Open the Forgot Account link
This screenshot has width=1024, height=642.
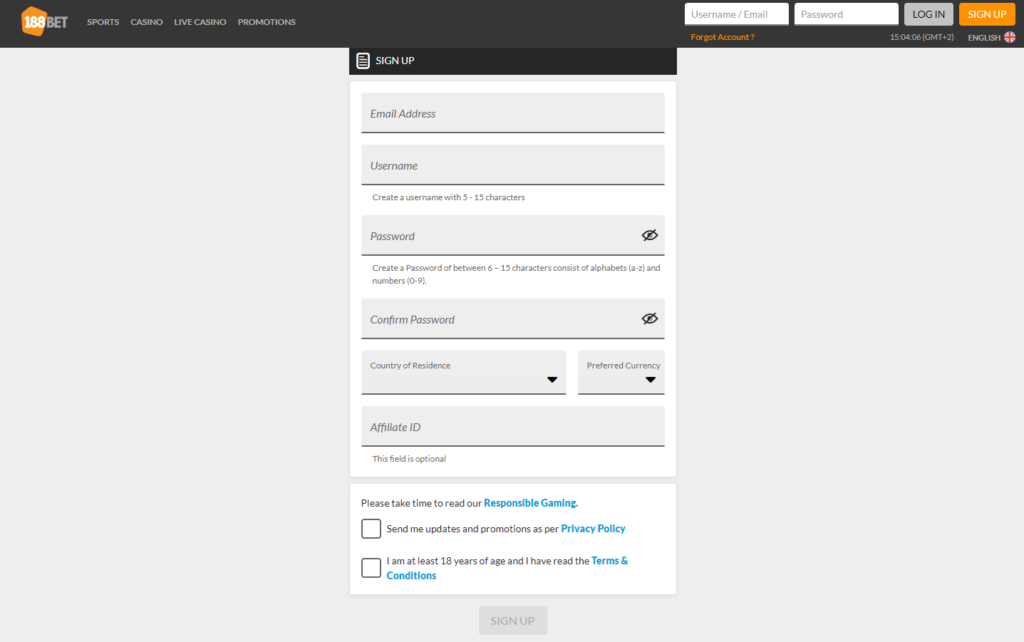click(722, 37)
